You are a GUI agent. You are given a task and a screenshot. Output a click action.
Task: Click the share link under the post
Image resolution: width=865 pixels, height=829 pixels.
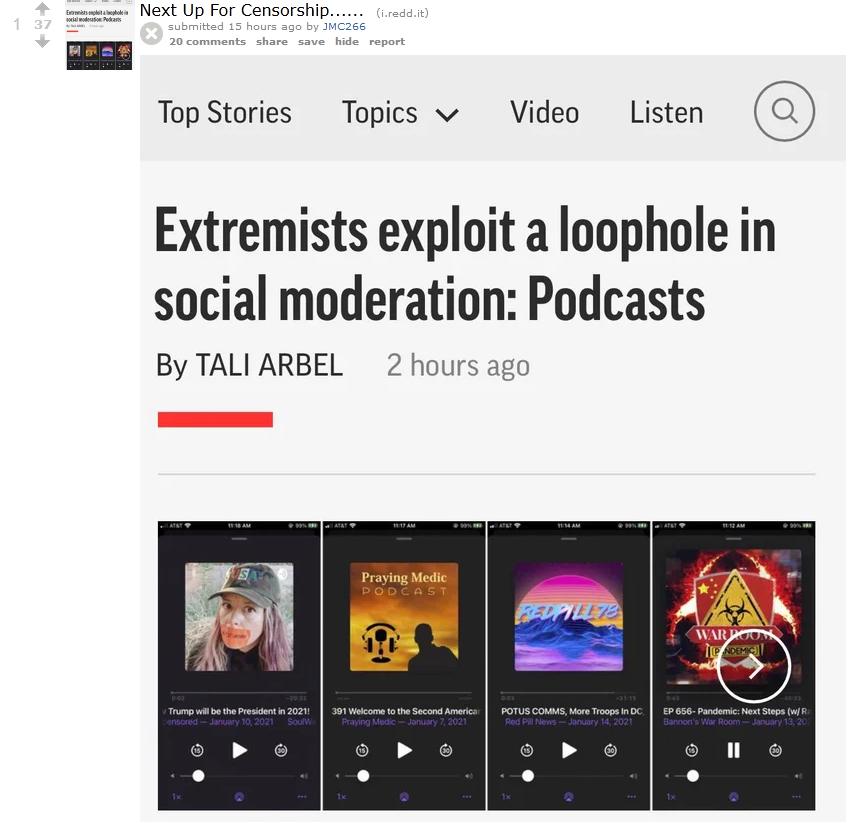272,41
